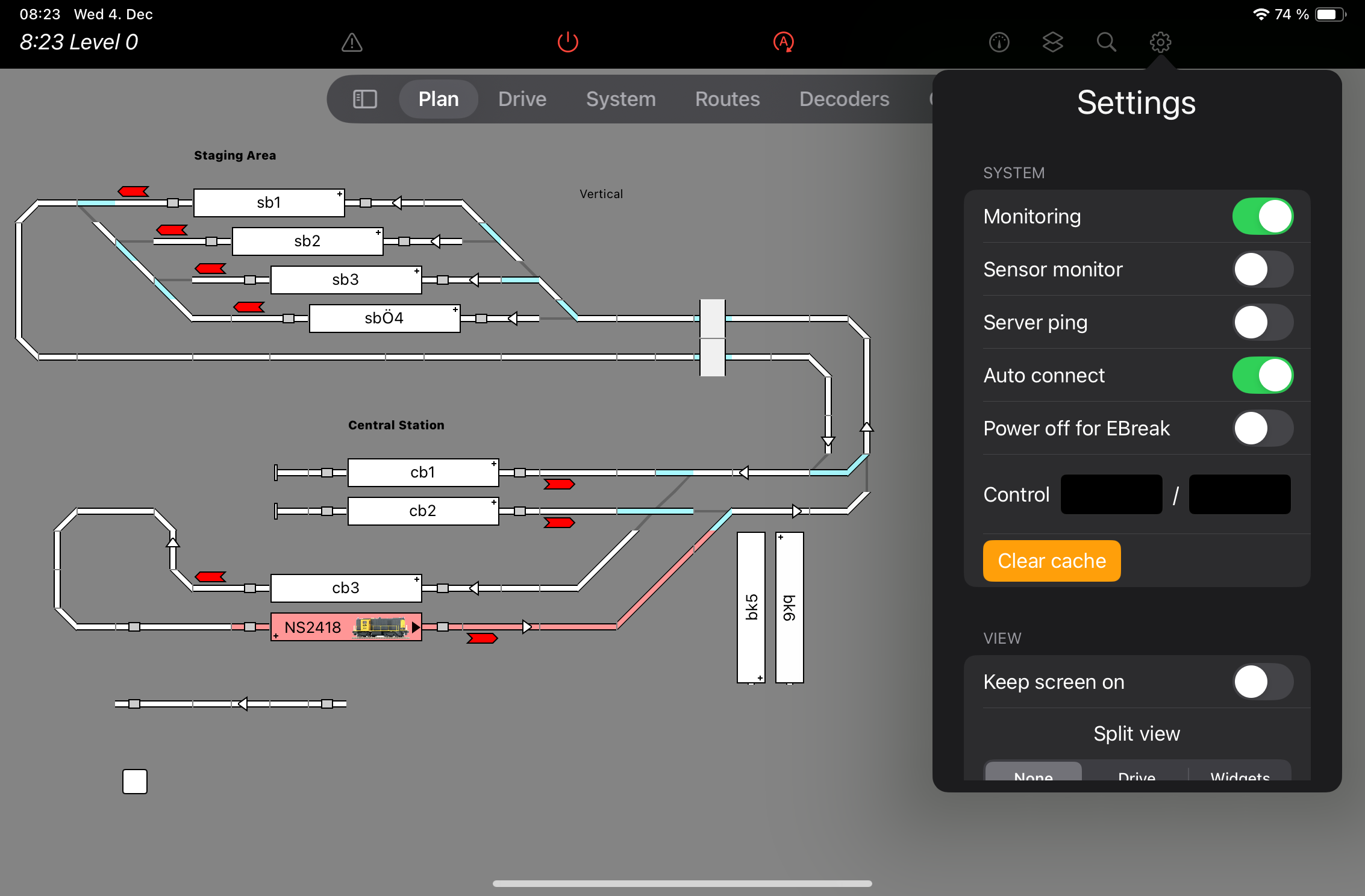Select the cb1 block in Central Station
The image size is (1365, 896).
(423, 473)
